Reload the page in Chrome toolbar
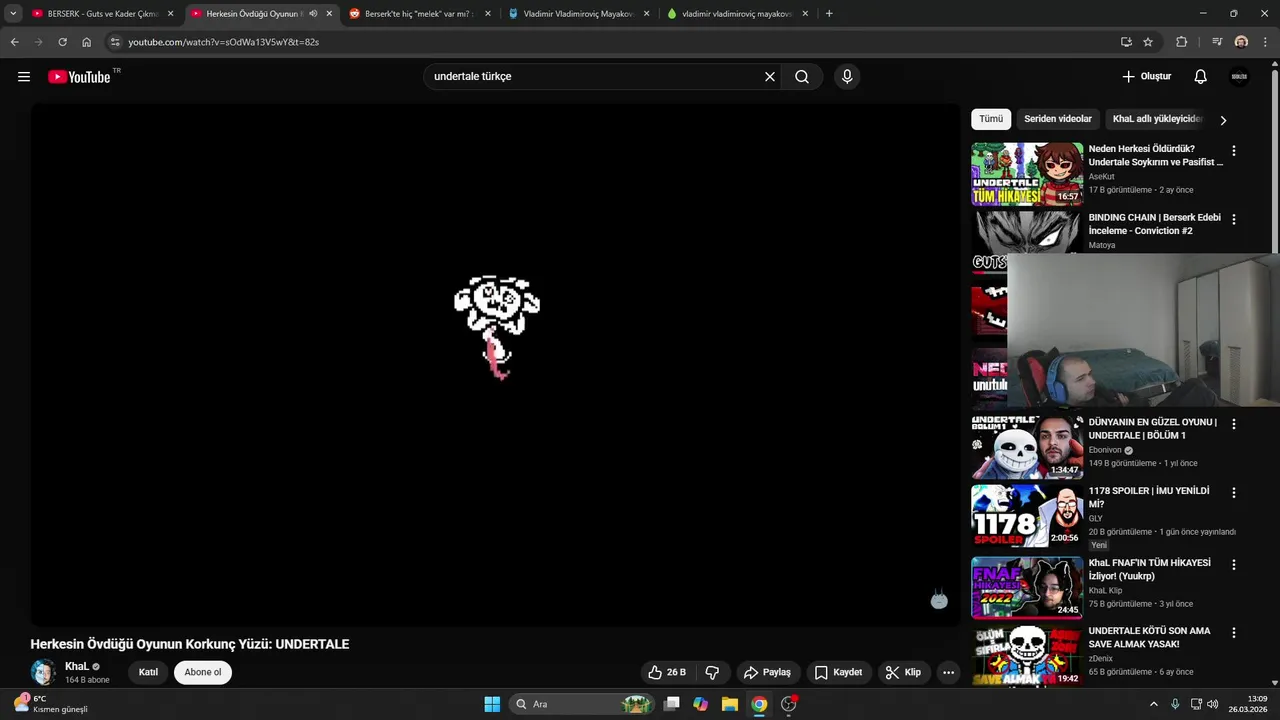 62,42
